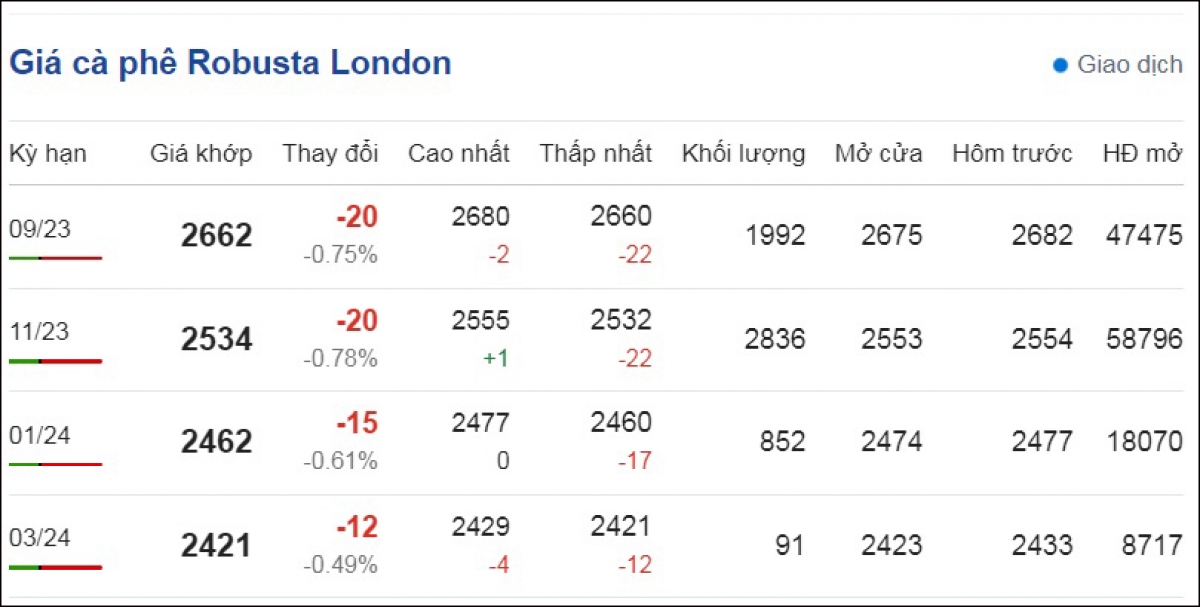The height and width of the screenshot is (607, 1200).
Task: Click the open interest value 58796
Action: 1145,339
